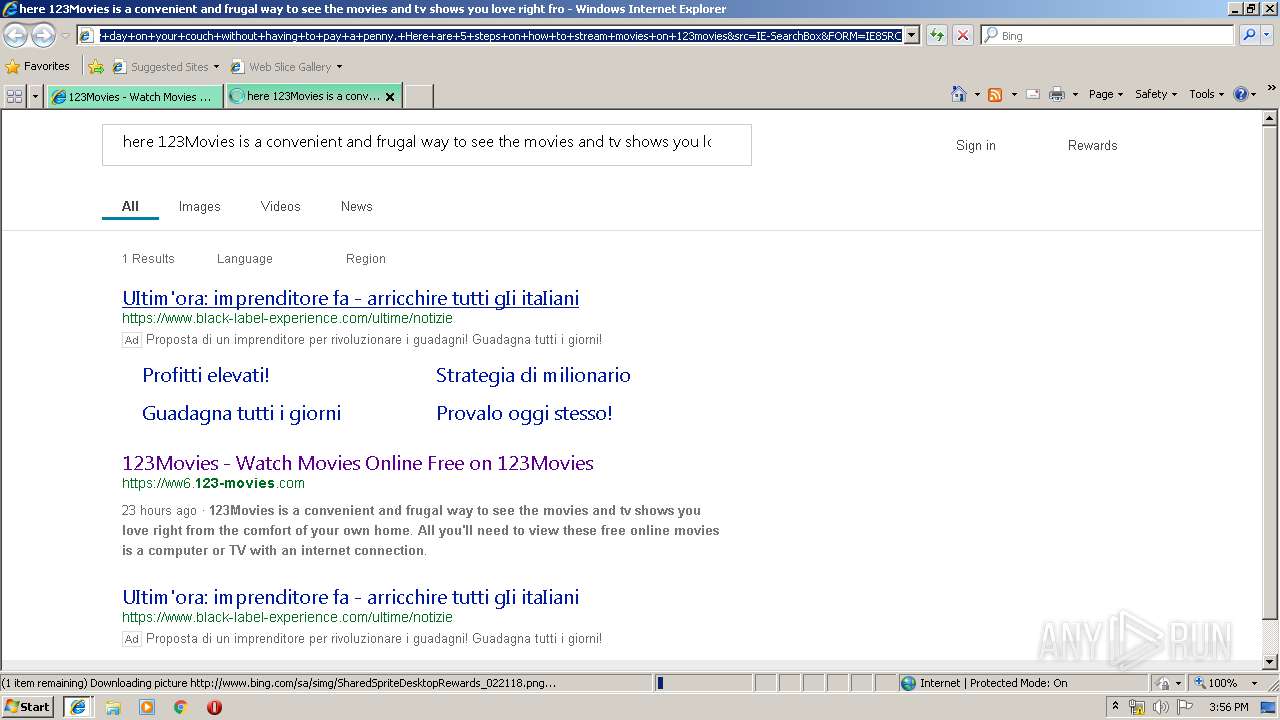The width and height of the screenshot is (1280, 720).
Task: Select the News search tab
Action: (x=356, y=206)
